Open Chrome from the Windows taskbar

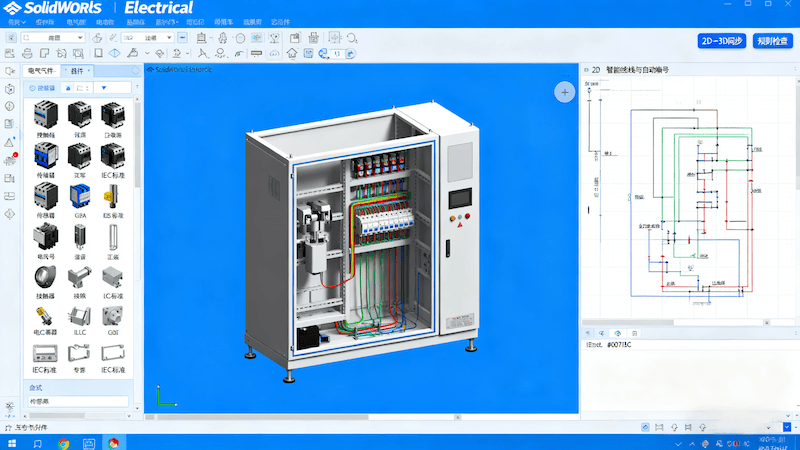coord(64,442)
